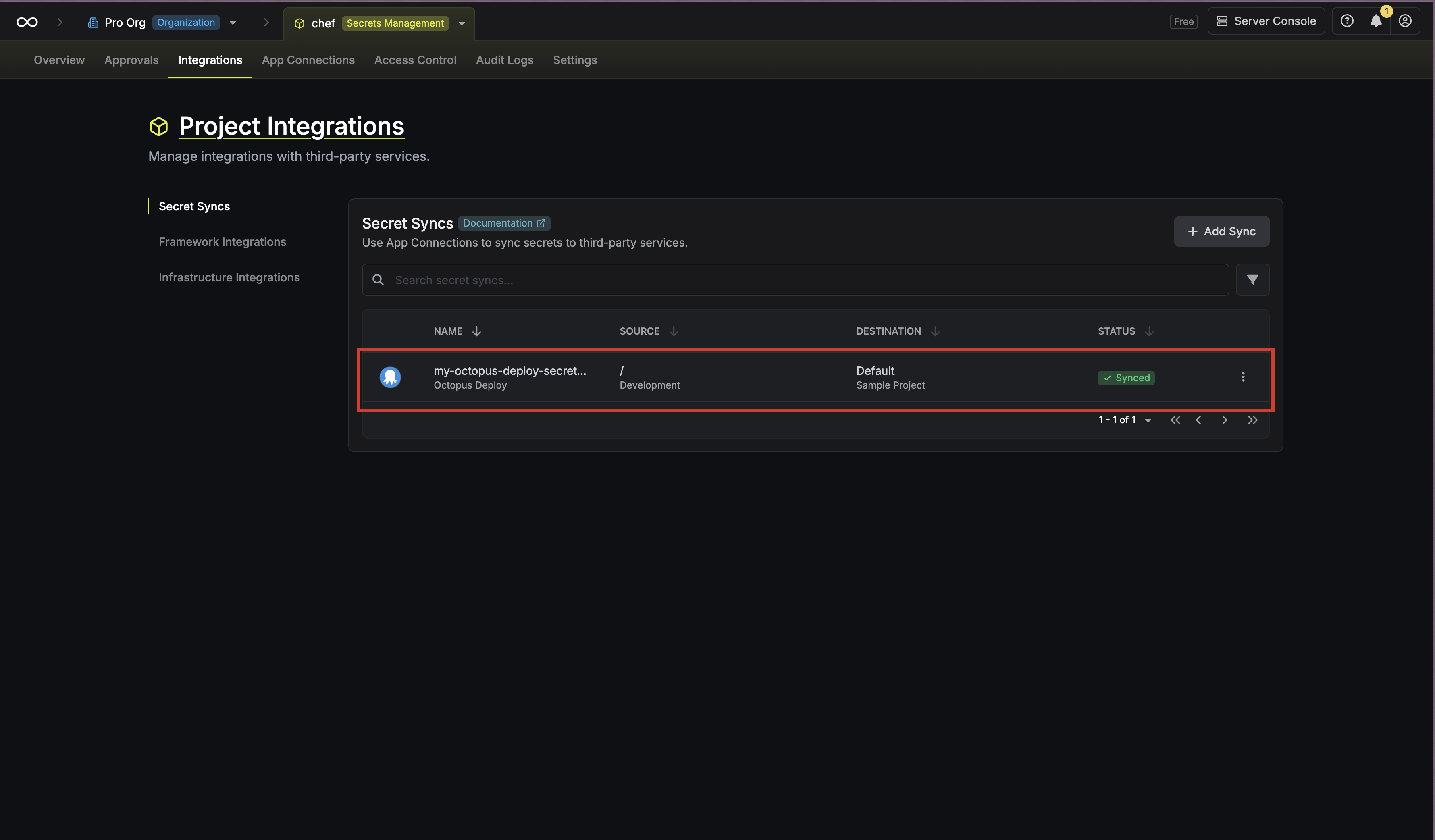
Task: Click the Add Sync button
Action: click(1221, 231)
